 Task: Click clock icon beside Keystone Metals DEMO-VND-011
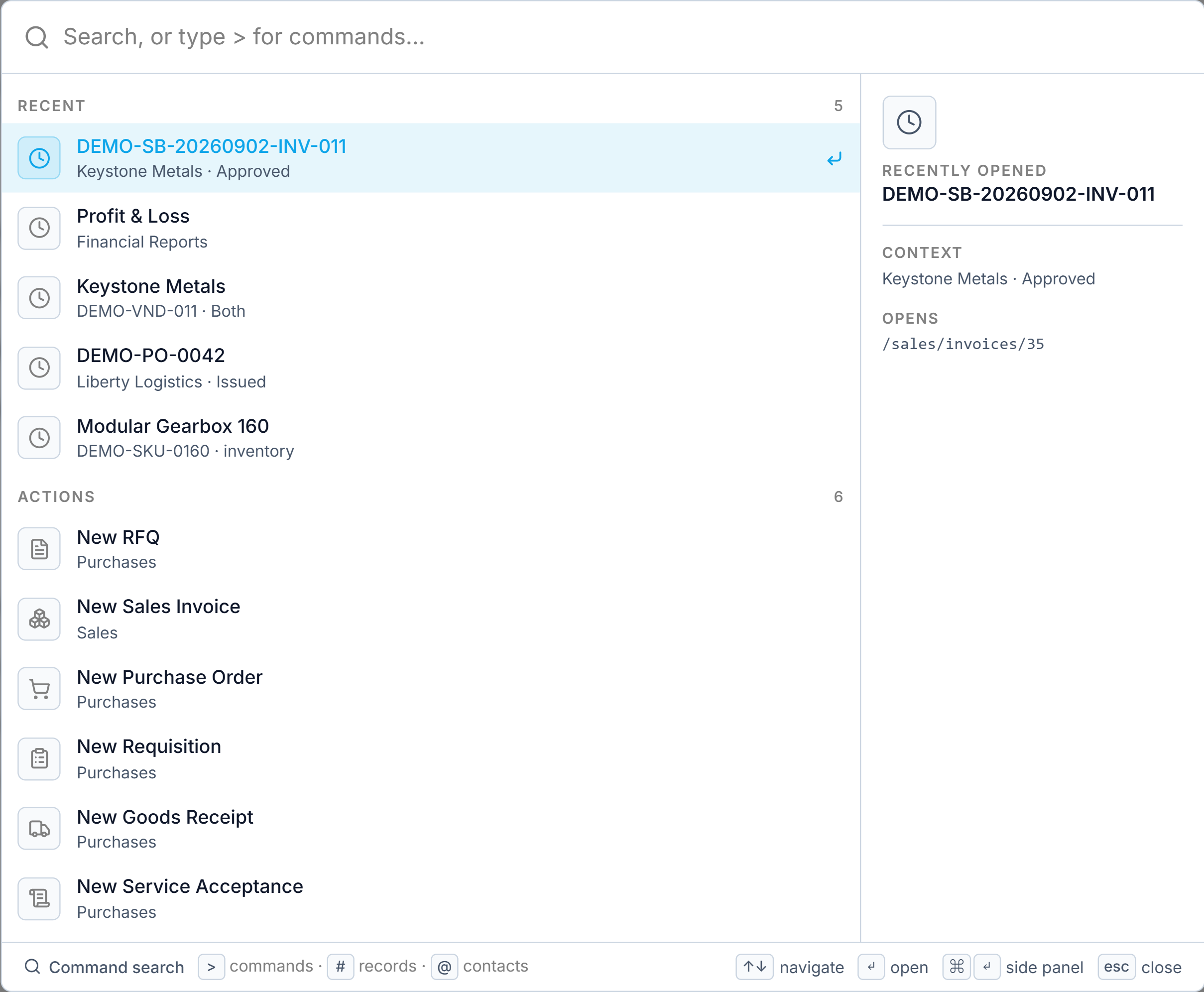click(x=39, y=298)
